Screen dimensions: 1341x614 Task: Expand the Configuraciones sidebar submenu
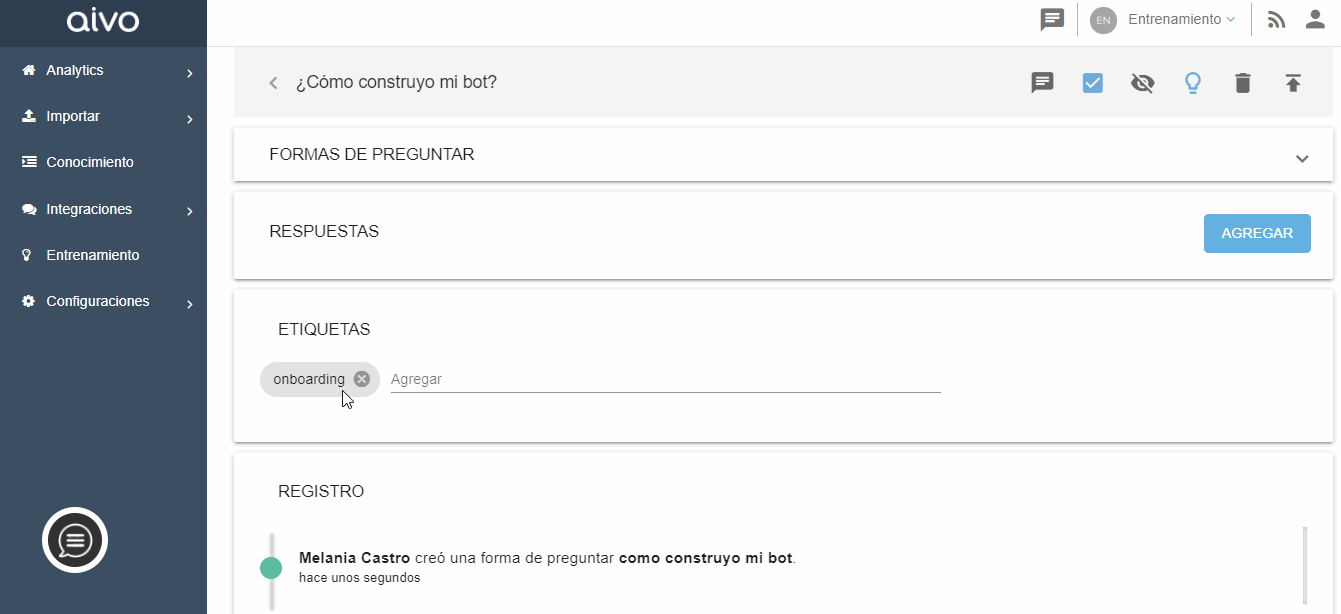click(189, 304)
